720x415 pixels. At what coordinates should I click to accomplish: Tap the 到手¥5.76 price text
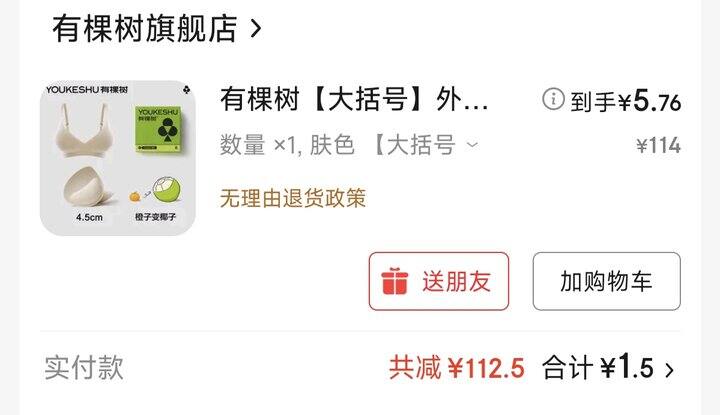coord(625,101)
